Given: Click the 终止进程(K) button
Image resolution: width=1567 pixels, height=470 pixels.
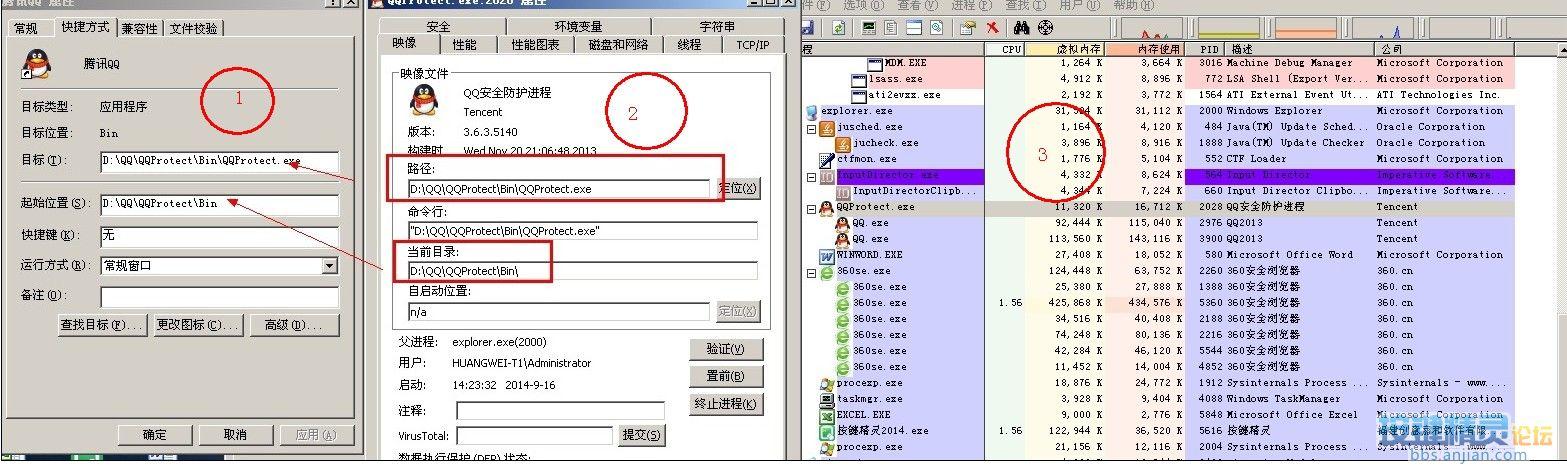Looking at the screenshot, I should pos(725,404).
